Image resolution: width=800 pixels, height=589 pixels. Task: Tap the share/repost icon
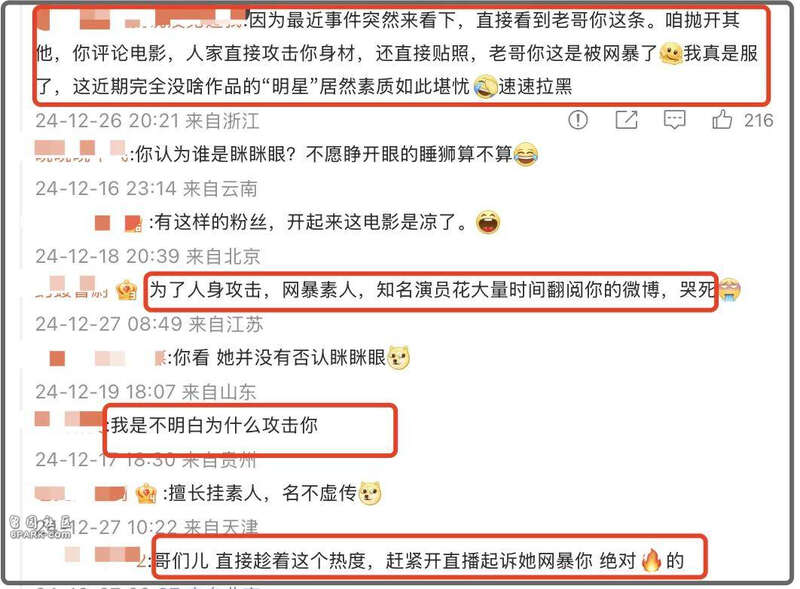[x=626, y=120]
